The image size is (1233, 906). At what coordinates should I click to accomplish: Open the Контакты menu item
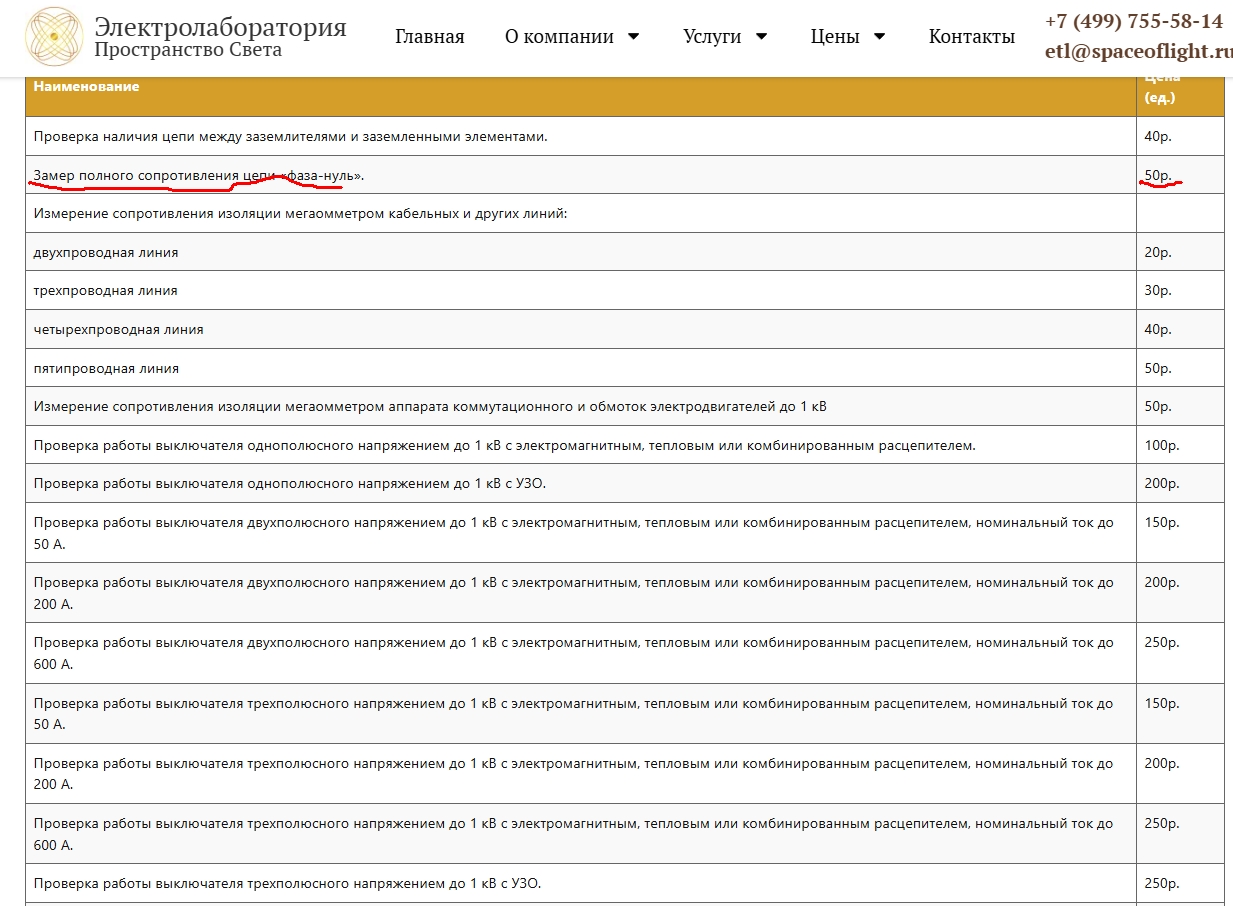click(x=972, y=37)
